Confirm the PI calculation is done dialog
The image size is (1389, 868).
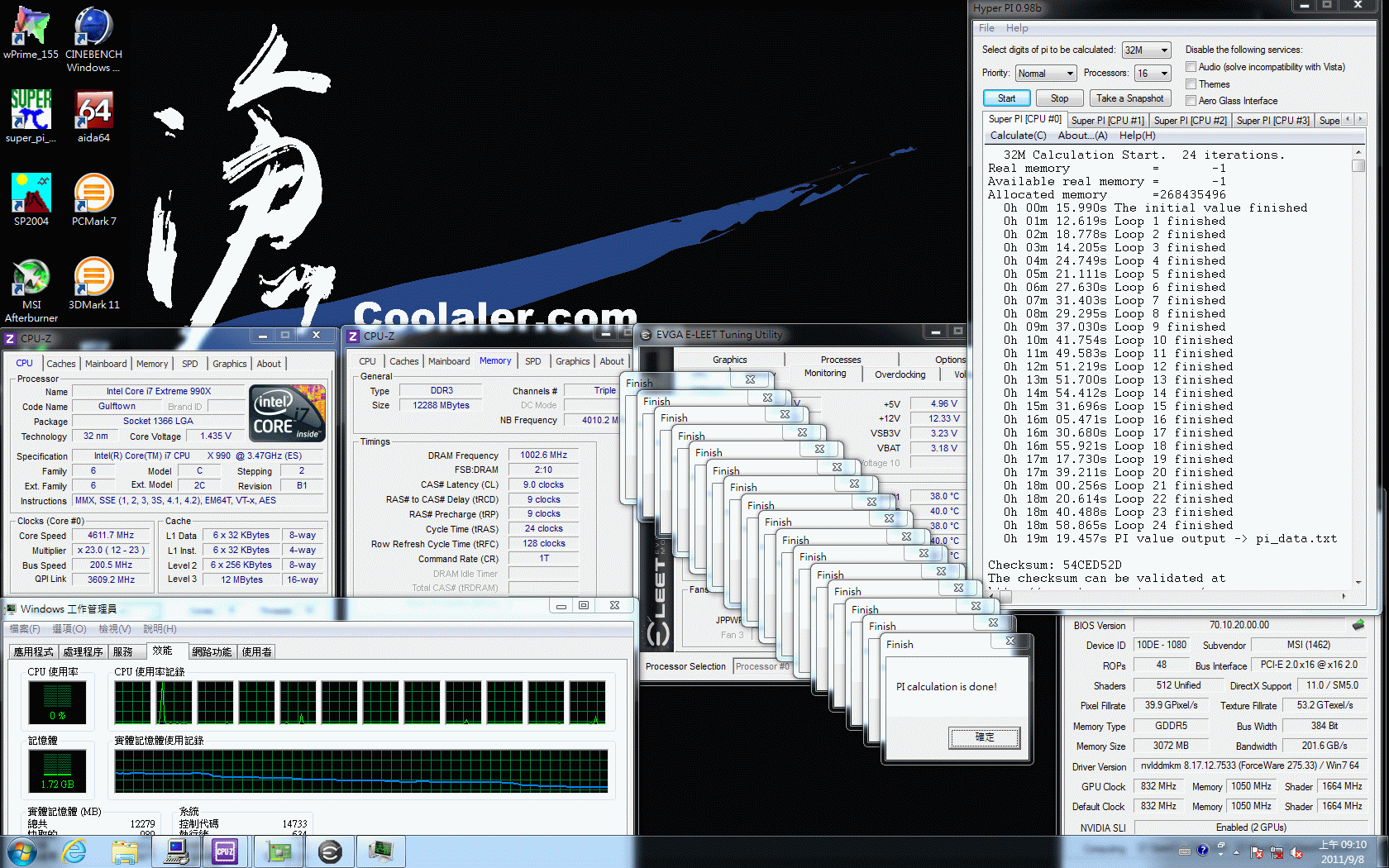pyautogui.click(x=985, y=737)
